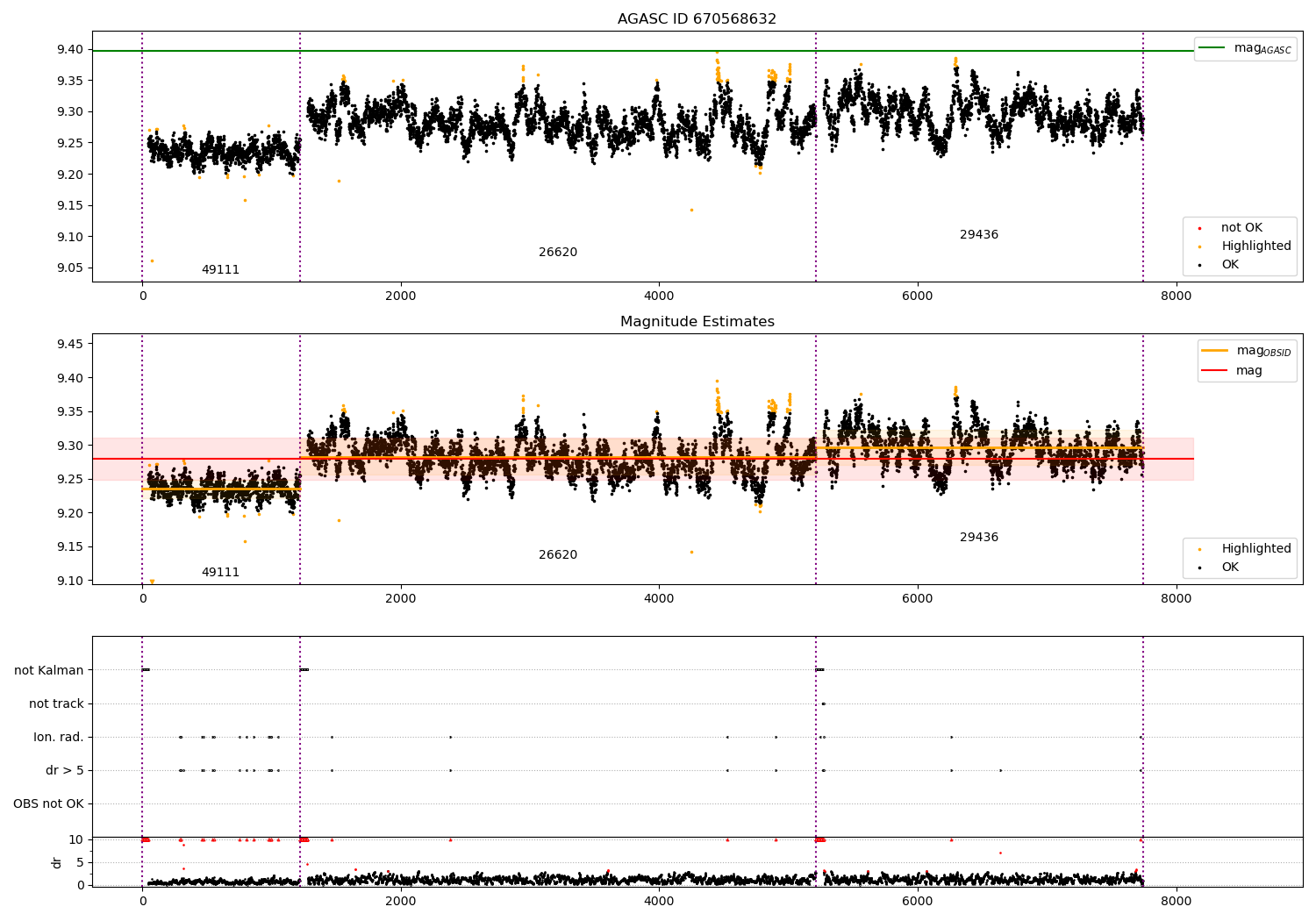
Task: Click obsid label 49111 in the AGASC plot
Action: click(x=220, y=270)
